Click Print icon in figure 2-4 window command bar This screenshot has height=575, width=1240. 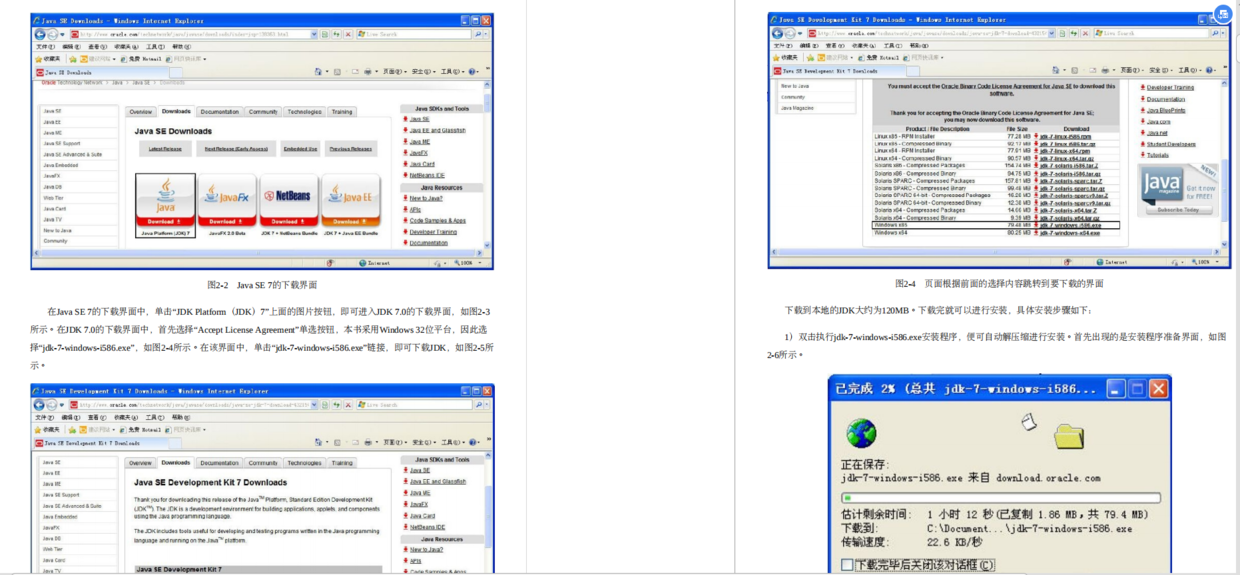(1104, 71)
